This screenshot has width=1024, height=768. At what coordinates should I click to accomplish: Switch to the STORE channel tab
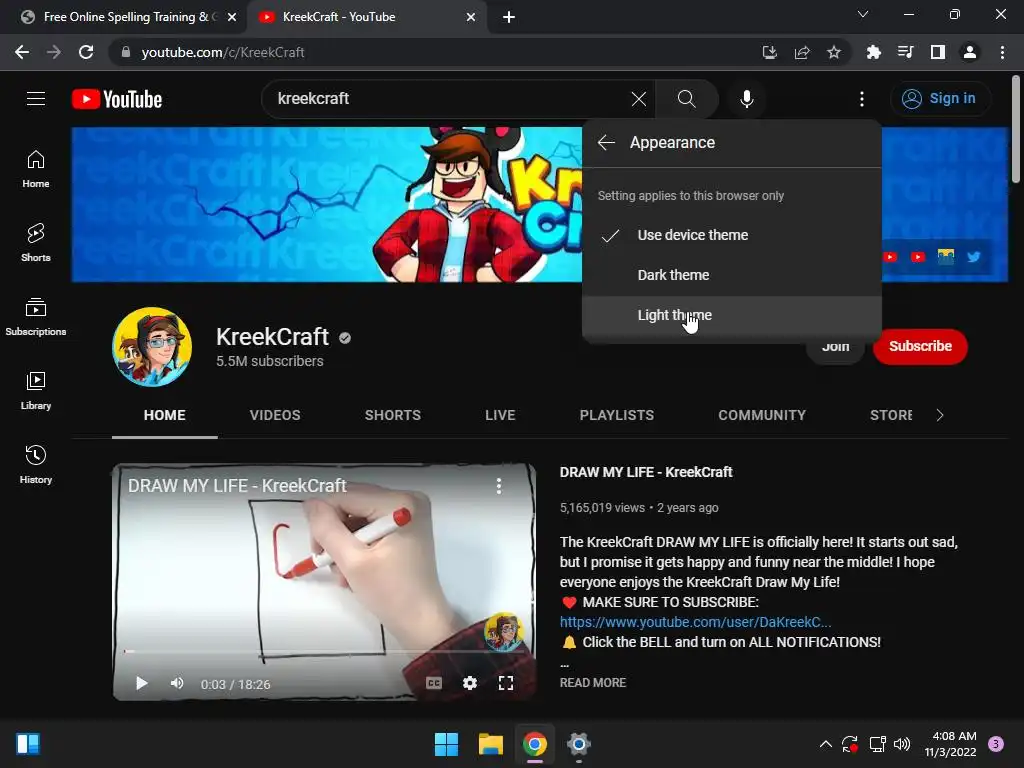click(891, 415)
